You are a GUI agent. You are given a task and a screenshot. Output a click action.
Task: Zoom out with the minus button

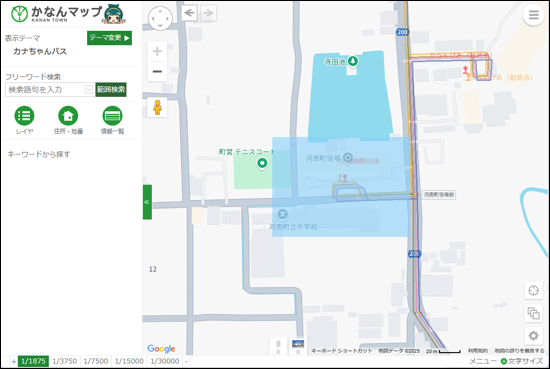(x=157, y=72)
